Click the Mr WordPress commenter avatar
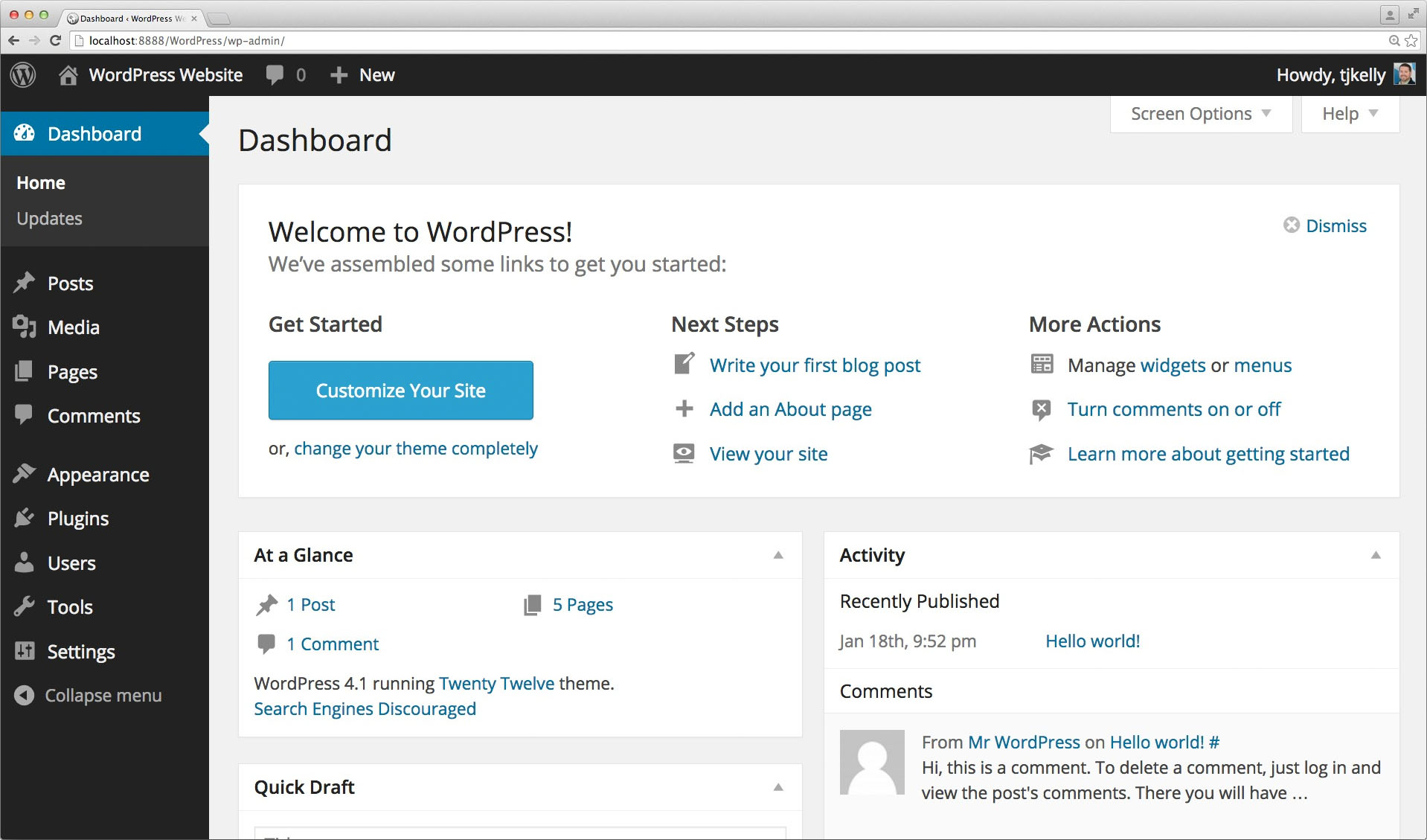 point(872,762)
